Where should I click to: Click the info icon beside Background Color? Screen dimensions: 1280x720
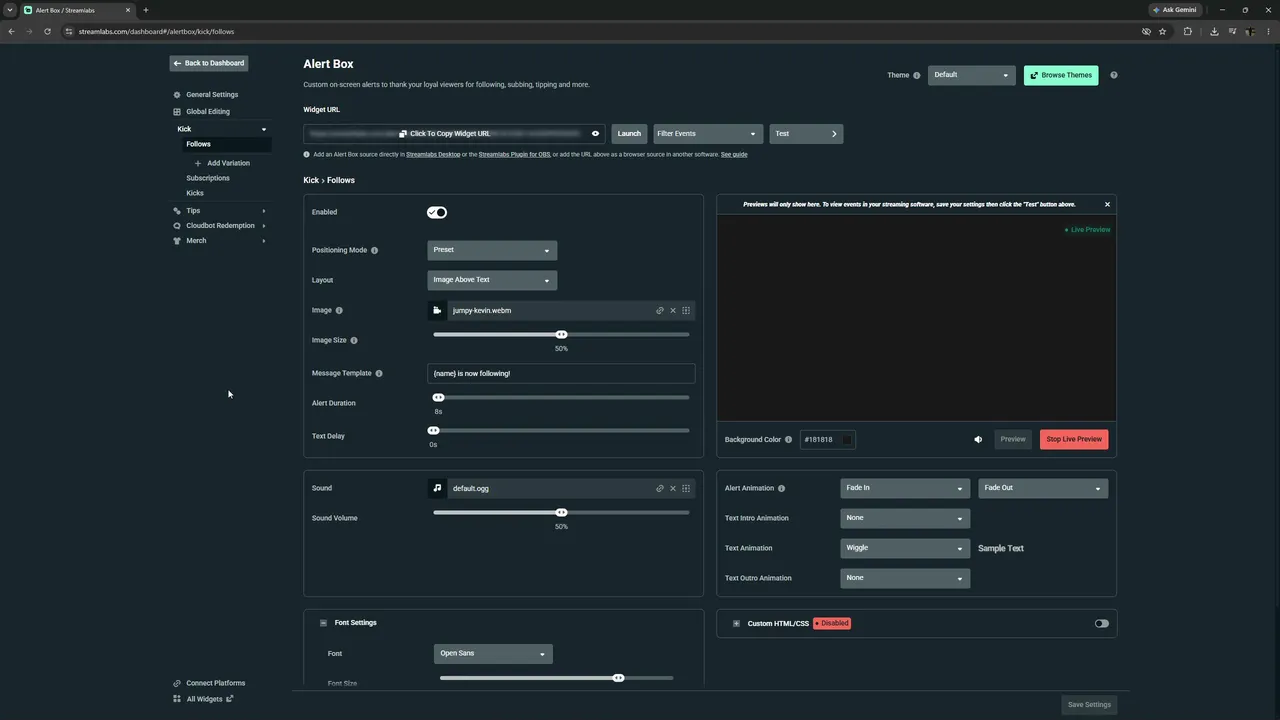789,440
